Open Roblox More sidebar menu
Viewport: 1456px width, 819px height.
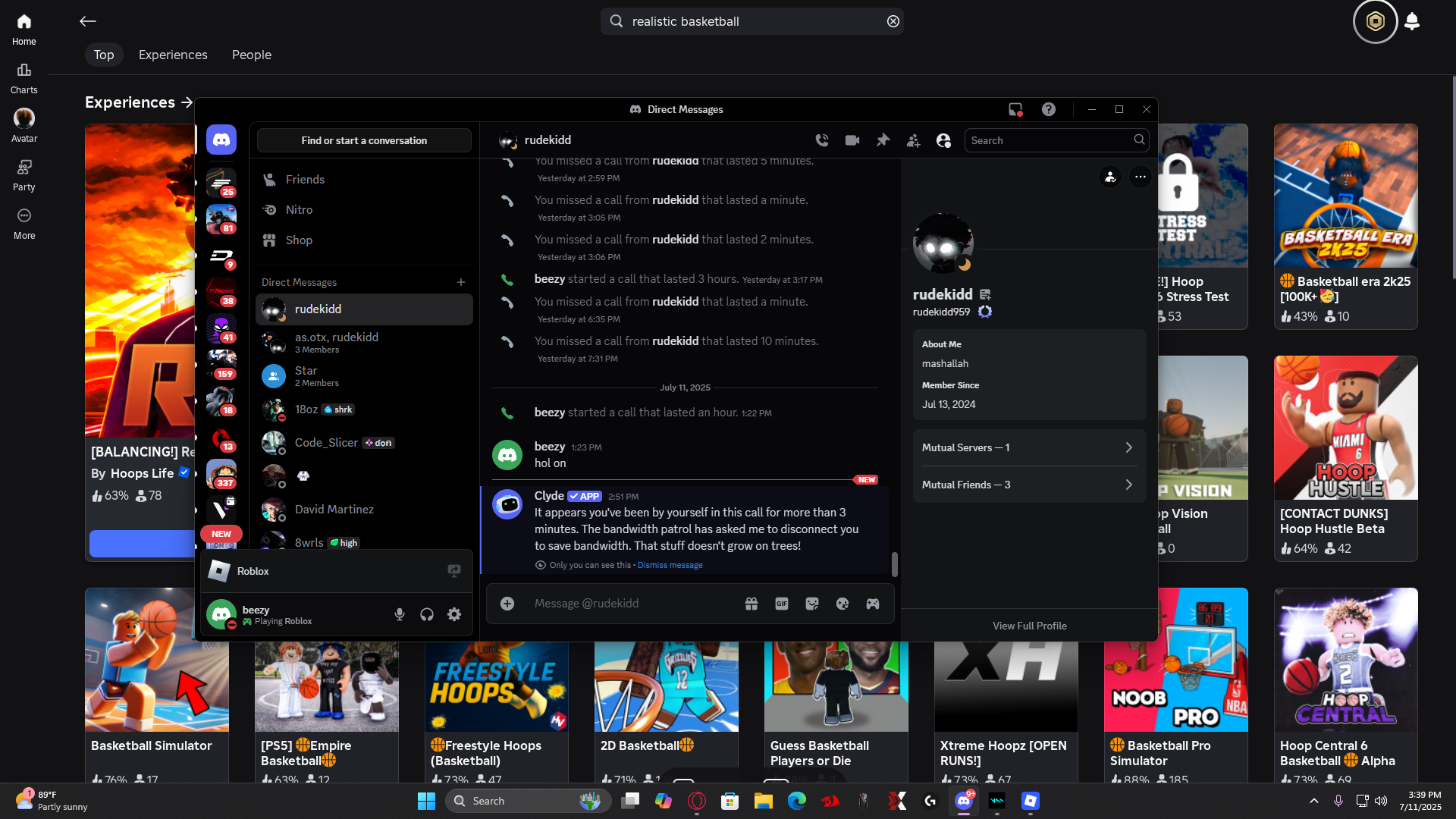pyautogui.click(x=24, y=224)
